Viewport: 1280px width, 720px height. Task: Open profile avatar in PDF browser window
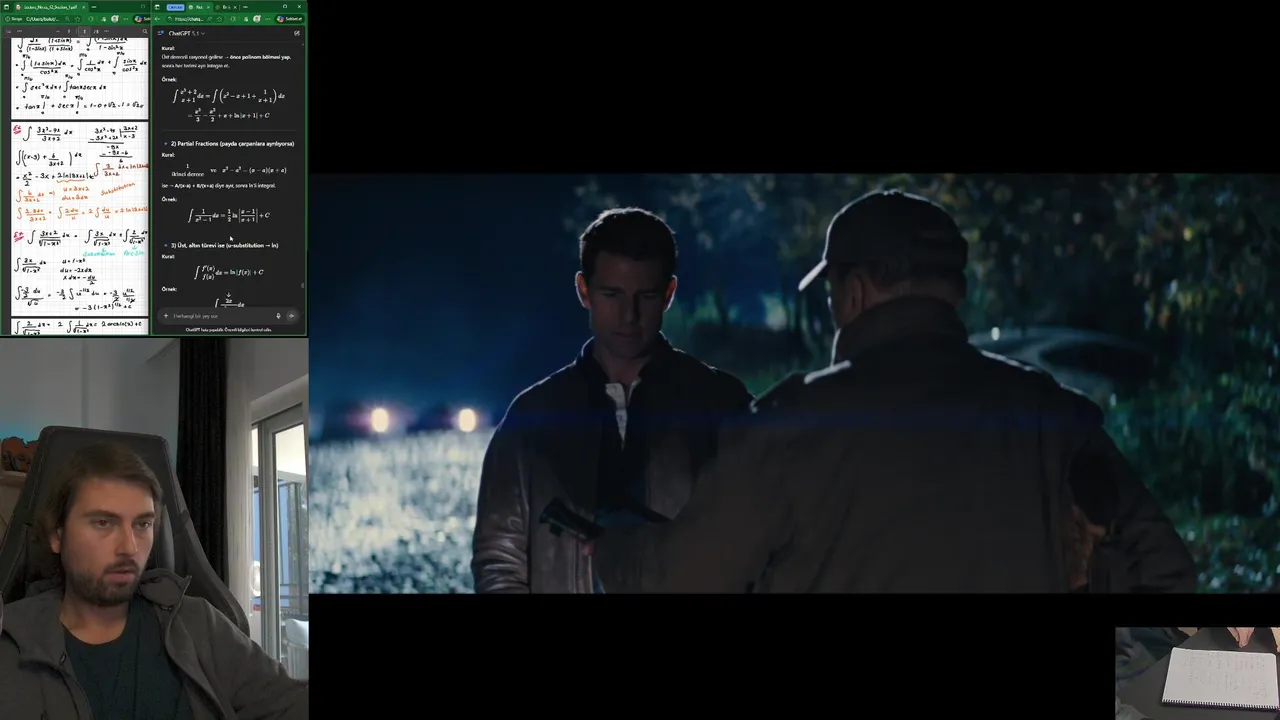click(115, 19)
